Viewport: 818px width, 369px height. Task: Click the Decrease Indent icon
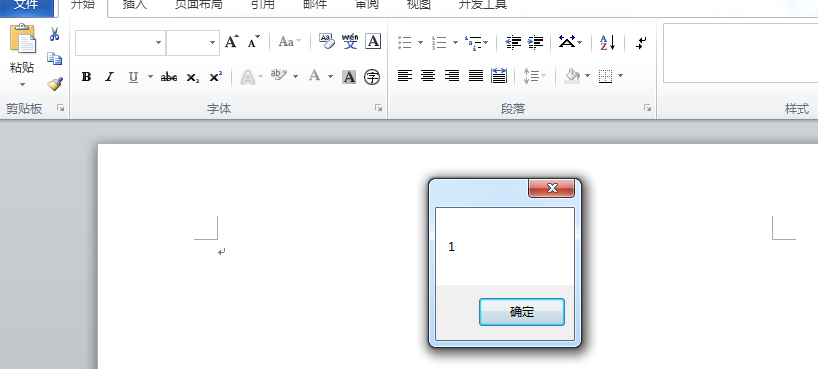[x=513, y=42]
